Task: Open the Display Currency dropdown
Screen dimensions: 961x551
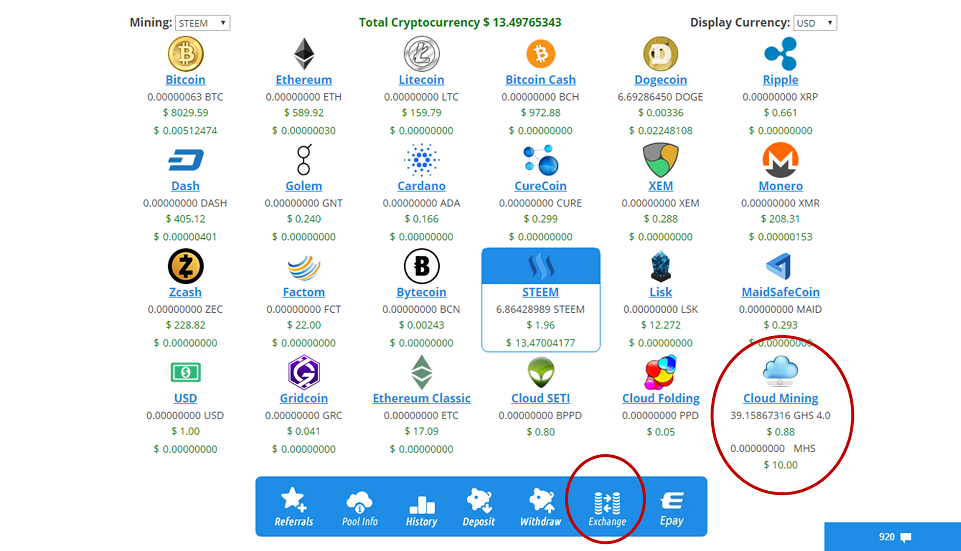Action: tap(815, 23)
